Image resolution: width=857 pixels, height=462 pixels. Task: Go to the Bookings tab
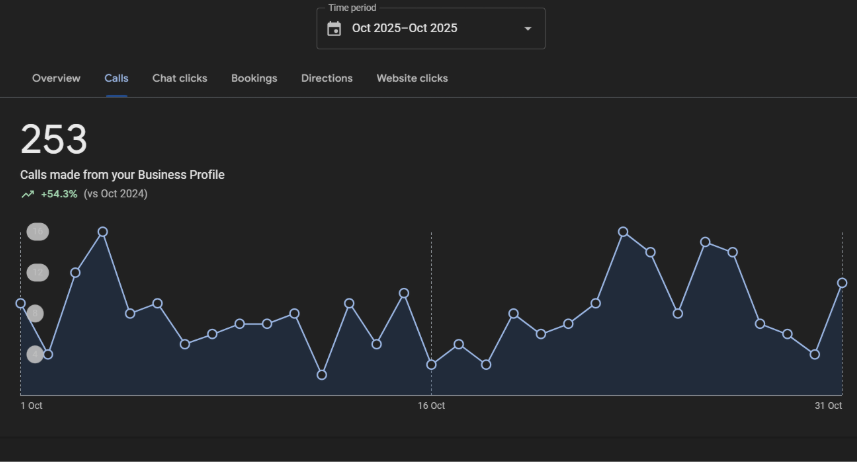pyautogui.click(x=254, y=78)
